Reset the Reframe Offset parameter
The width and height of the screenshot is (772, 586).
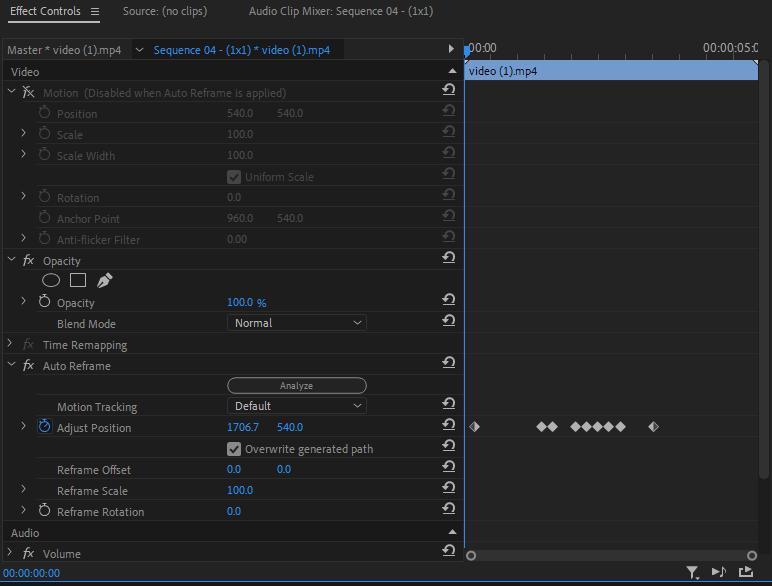point(449,466)
